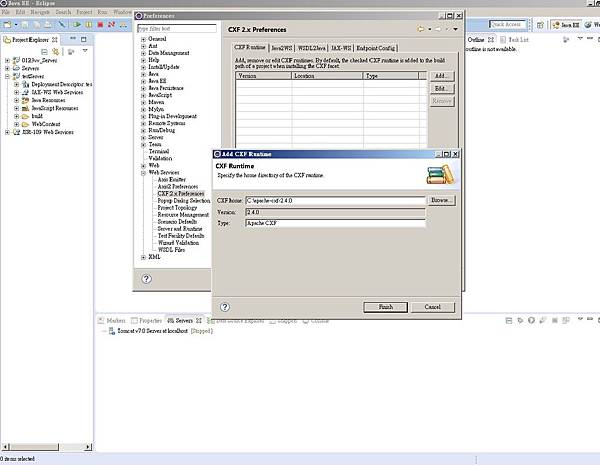600x465 pixels.
Task: Select the CXF Runtime tab
Action: [x=250, y=47]
